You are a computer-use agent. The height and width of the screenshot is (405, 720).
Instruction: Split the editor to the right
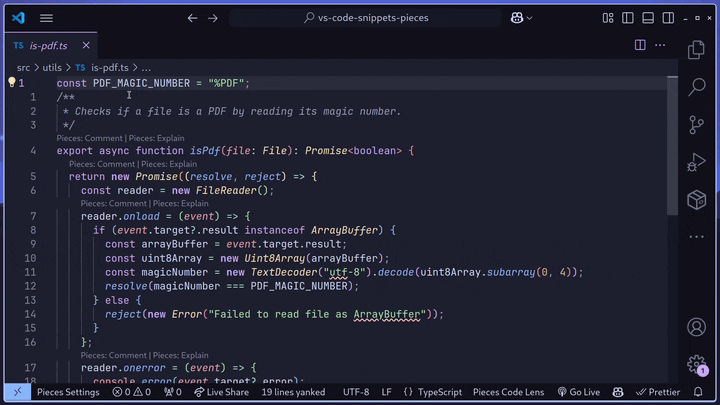point(640,45)
